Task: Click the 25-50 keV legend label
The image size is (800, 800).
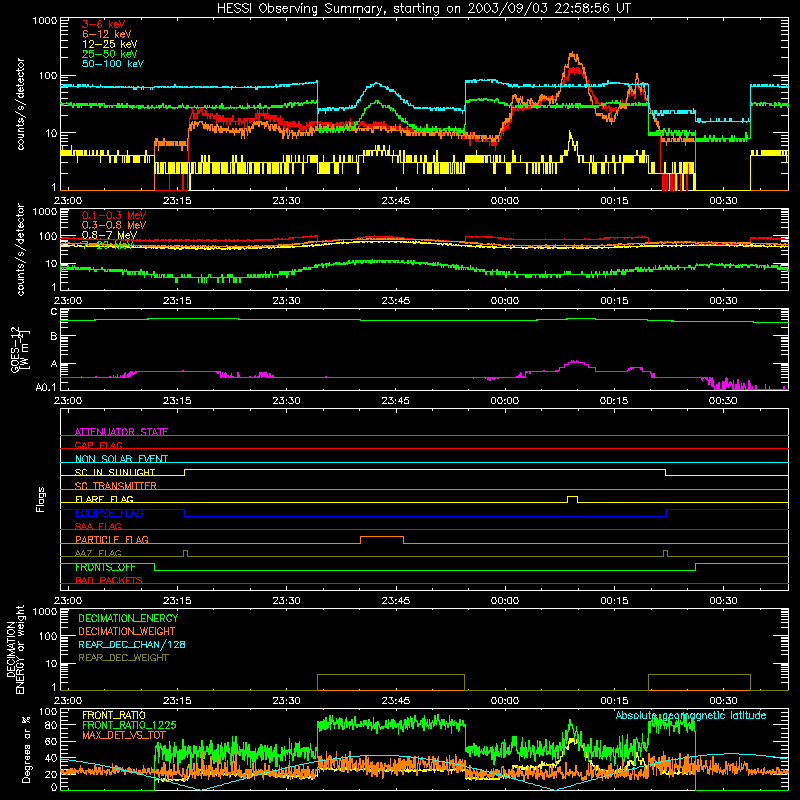Action: click(110, 54)
